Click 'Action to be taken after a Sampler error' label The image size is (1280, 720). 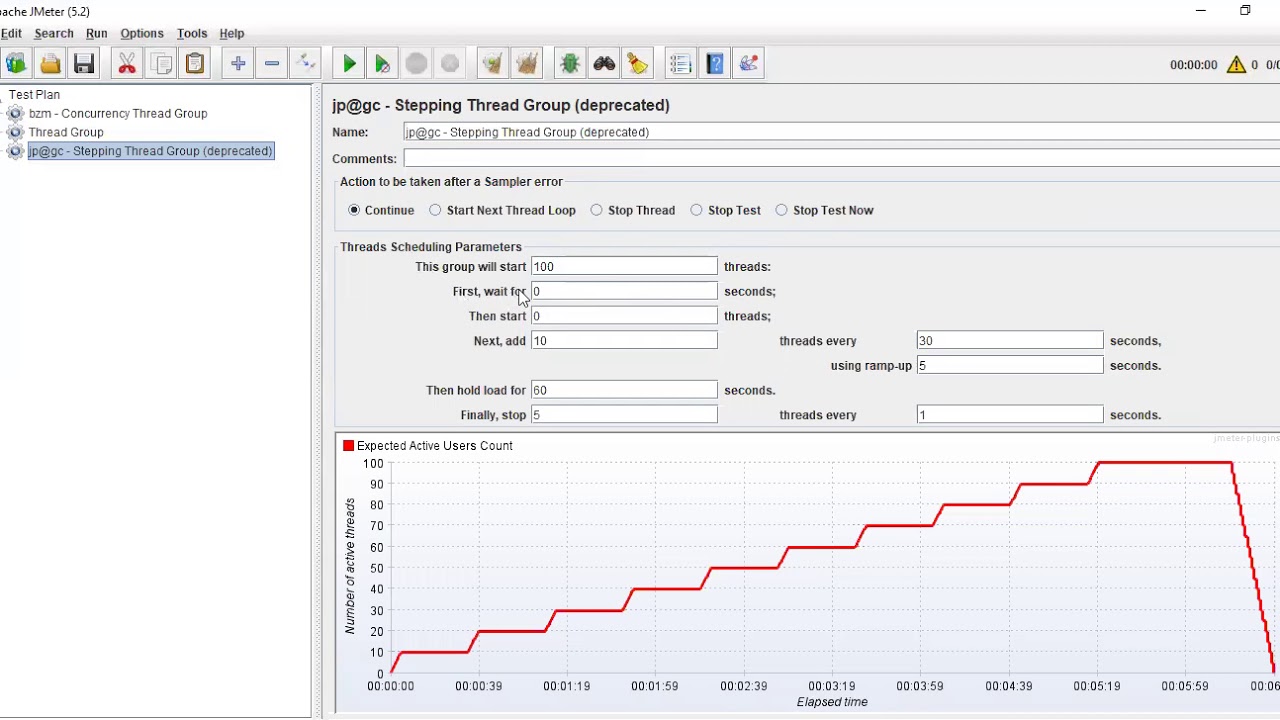click(x=451, y=182)
